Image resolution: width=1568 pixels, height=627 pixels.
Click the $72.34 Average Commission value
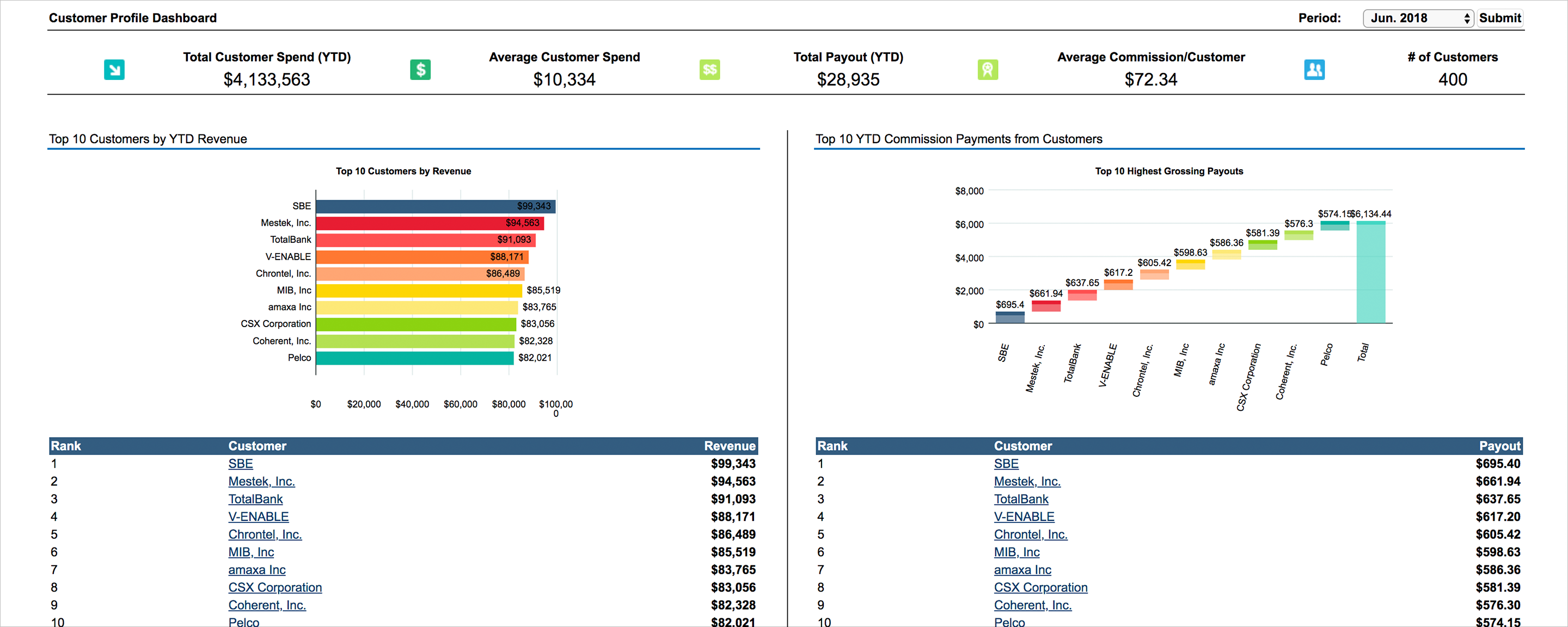[x=1150, y=79]
